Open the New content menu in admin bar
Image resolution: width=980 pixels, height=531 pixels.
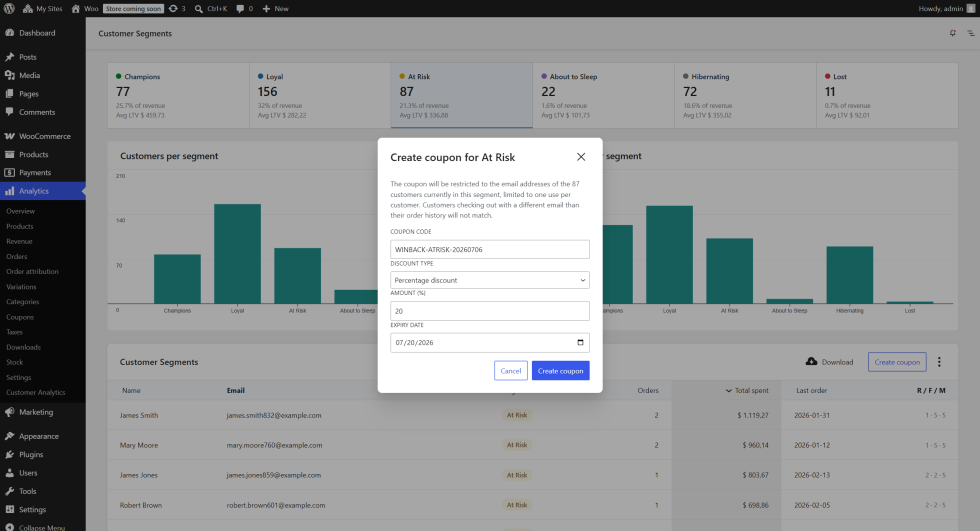pos(275,9)
